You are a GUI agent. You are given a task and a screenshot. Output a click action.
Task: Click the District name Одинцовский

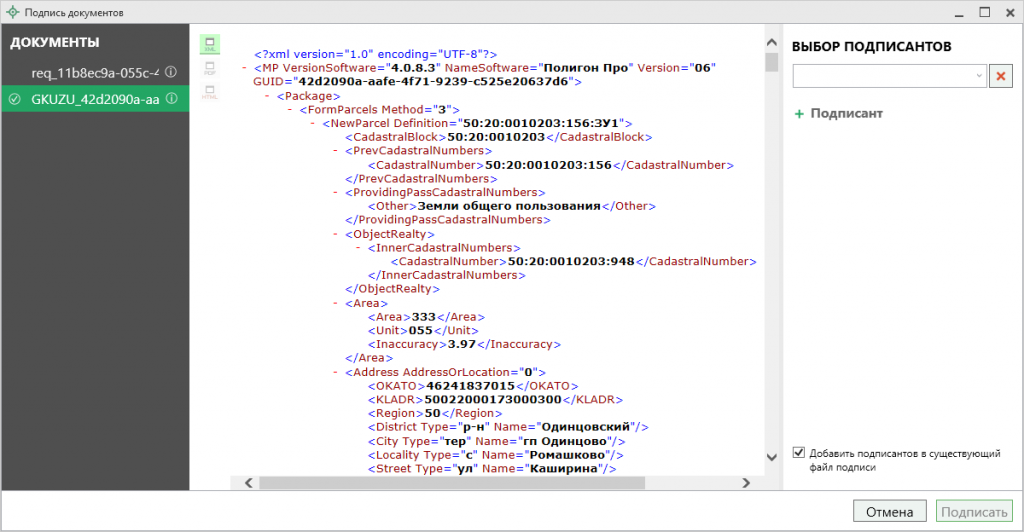coord(587,428)
